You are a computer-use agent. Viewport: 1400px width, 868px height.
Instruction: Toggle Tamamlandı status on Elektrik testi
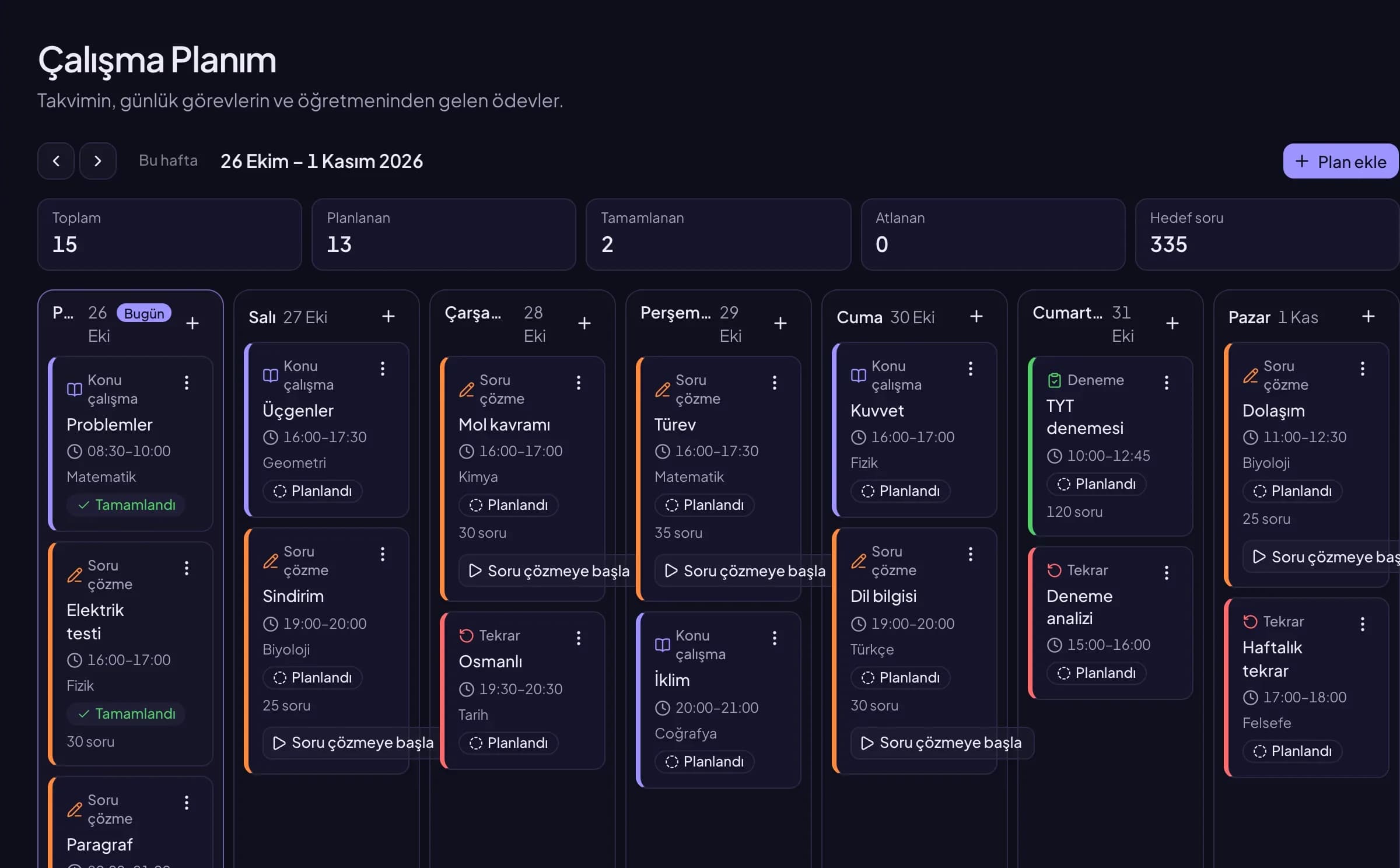126,714
